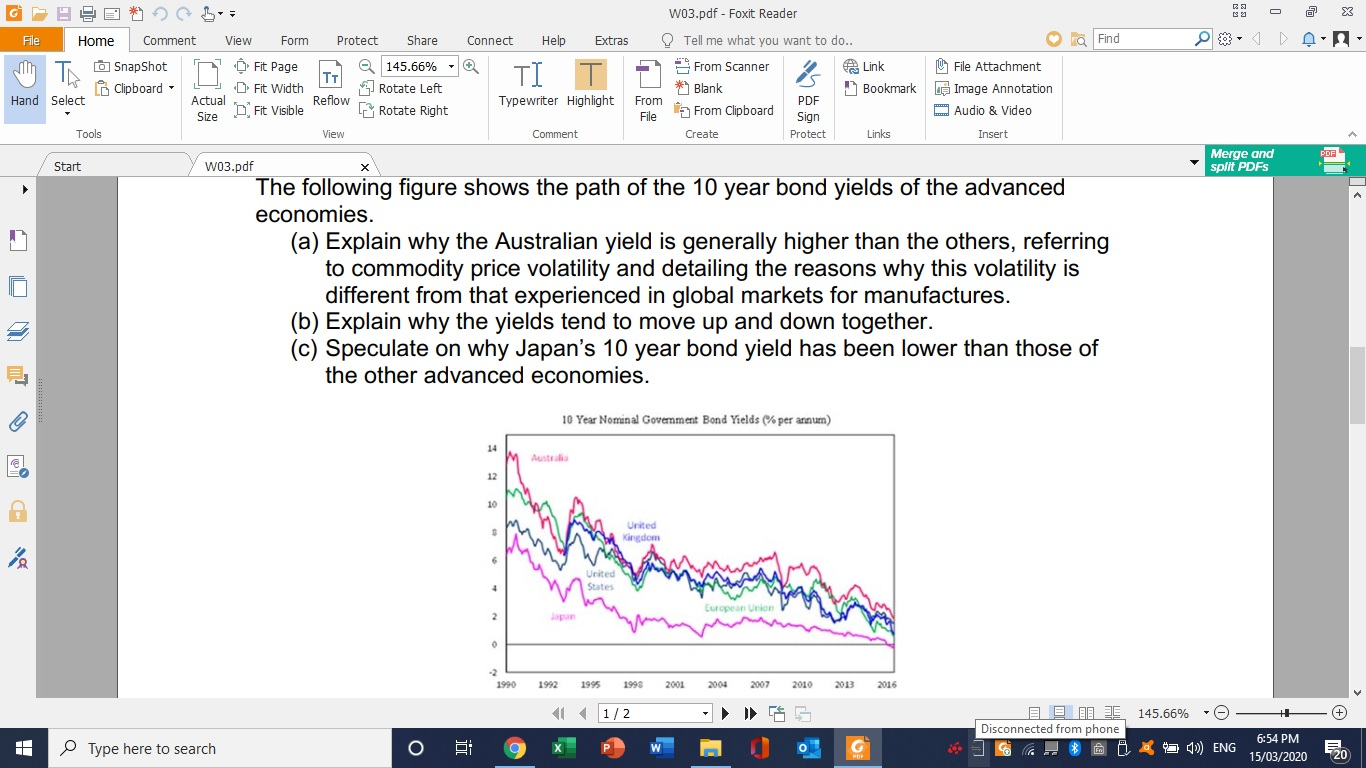The width and height of the screenshot is (1366, 768).
Task: Switch to the Hand tool
Action: pos(23,85)
